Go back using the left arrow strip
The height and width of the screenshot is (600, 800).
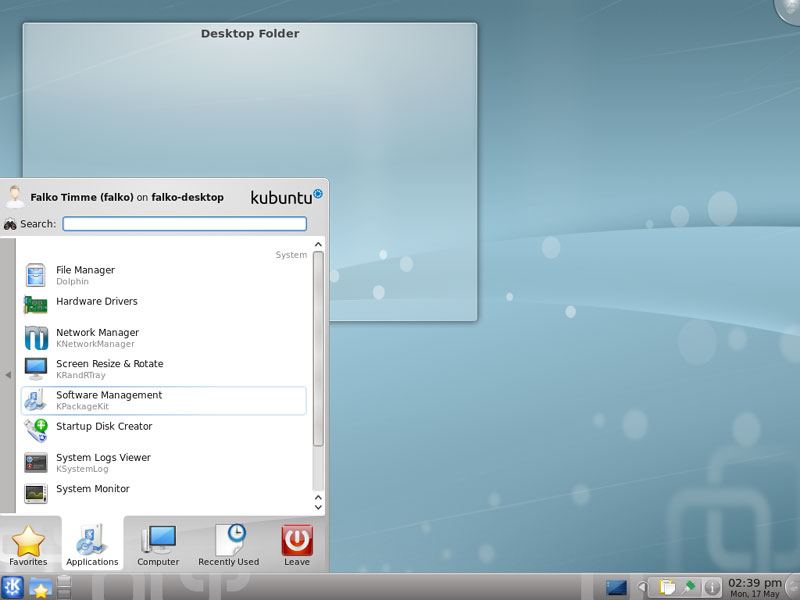[x=8, y=376]
